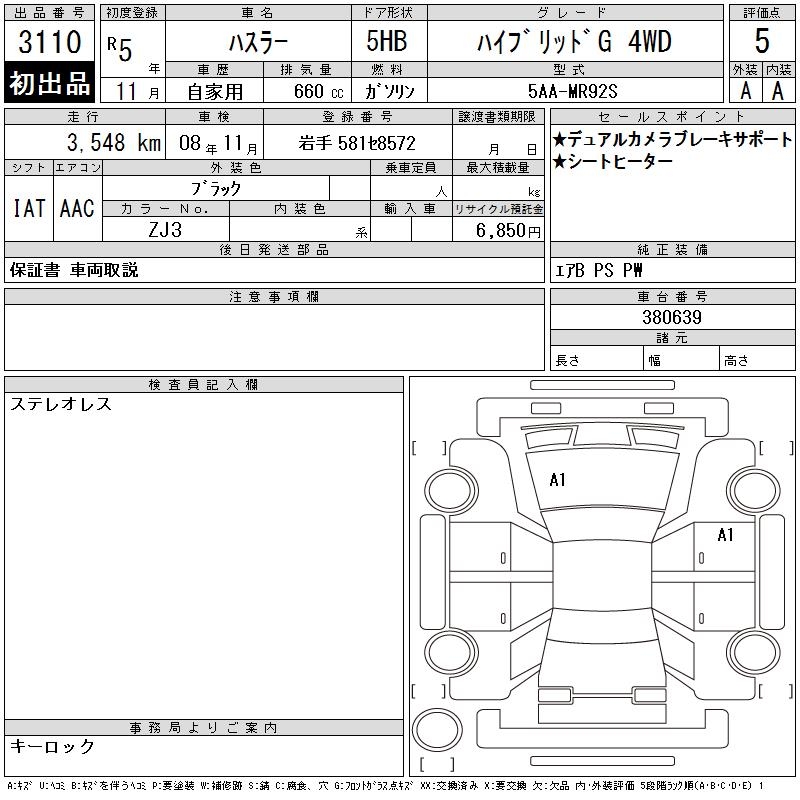
Task: Click door type 5HB
Action: point(387,41)
